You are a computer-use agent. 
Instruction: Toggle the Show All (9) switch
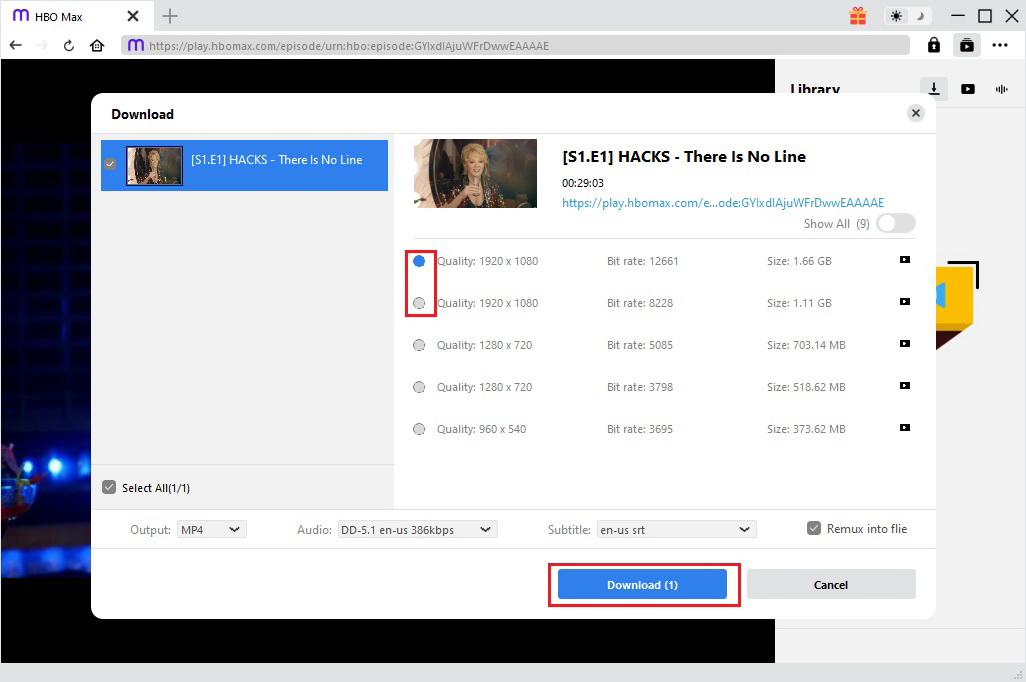(895, 224)
